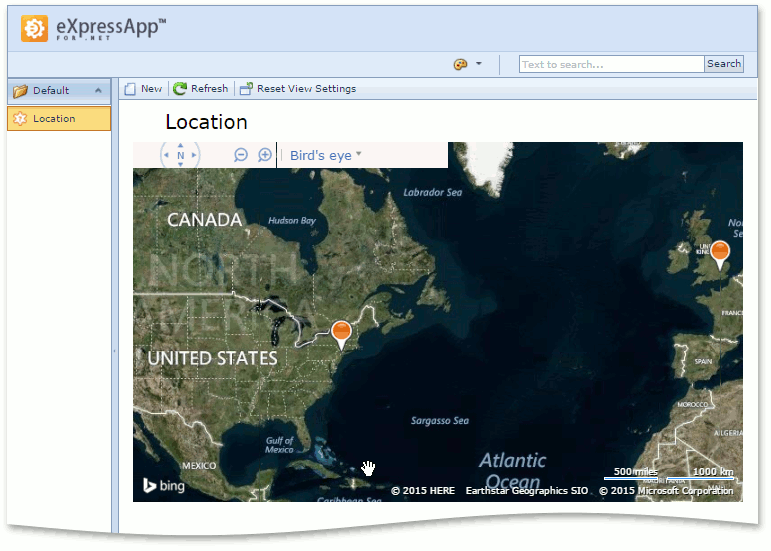
Task: Click the N compass center
Action: 180,155
